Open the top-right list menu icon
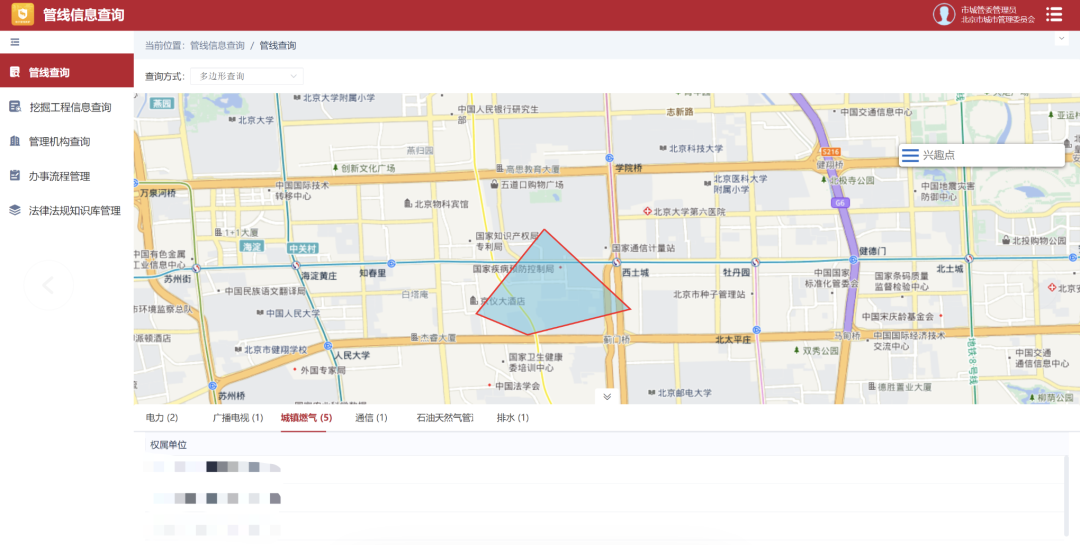 click(1054, 14)
